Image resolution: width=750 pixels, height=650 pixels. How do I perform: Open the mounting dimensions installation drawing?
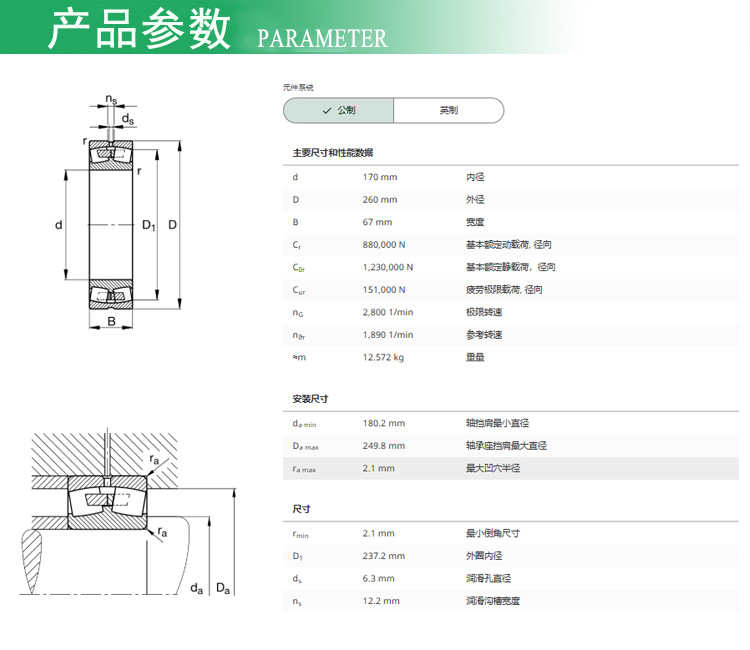pos(128,512)
